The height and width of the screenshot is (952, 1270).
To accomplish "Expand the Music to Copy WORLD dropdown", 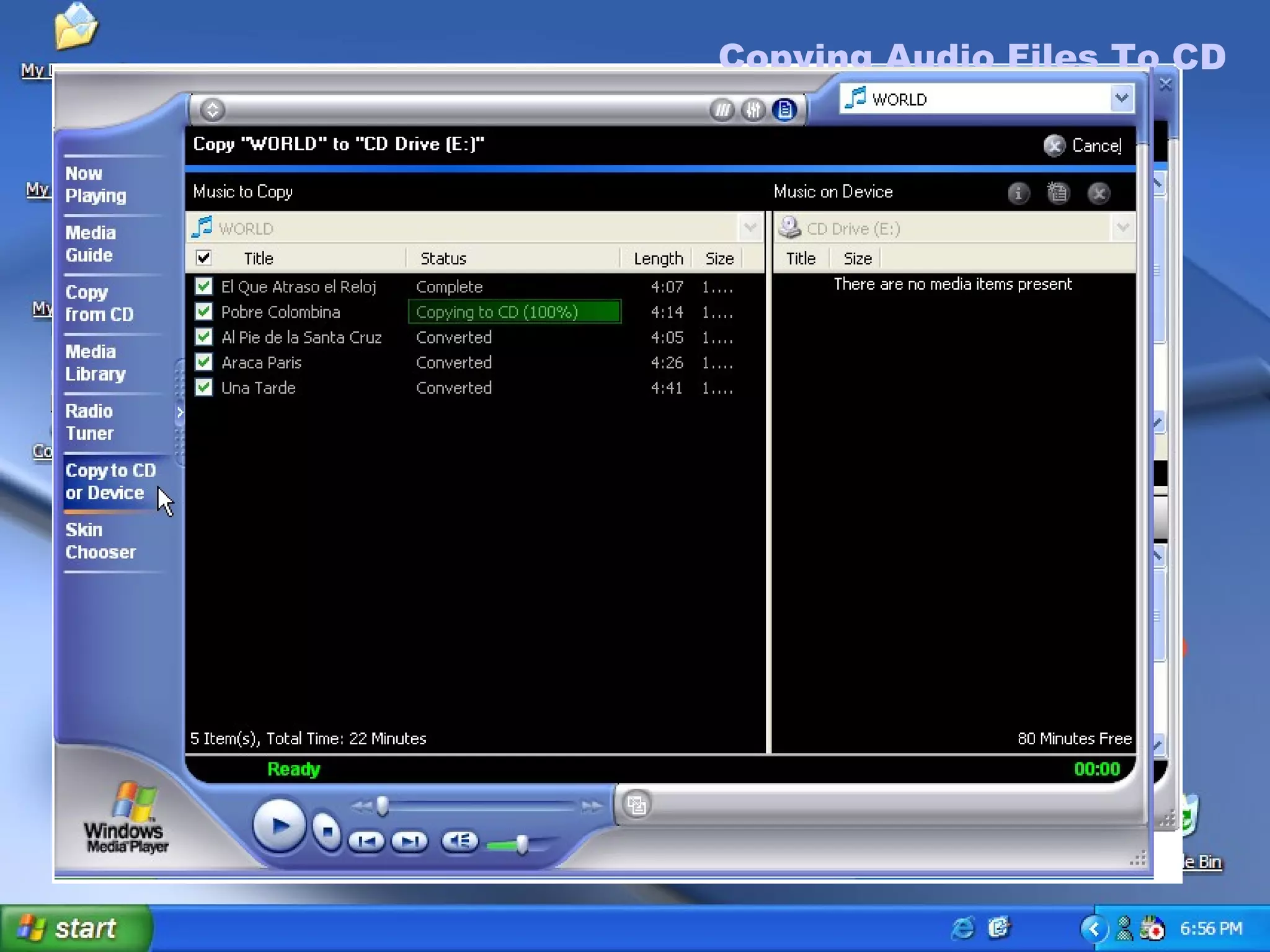I will 750,227.
